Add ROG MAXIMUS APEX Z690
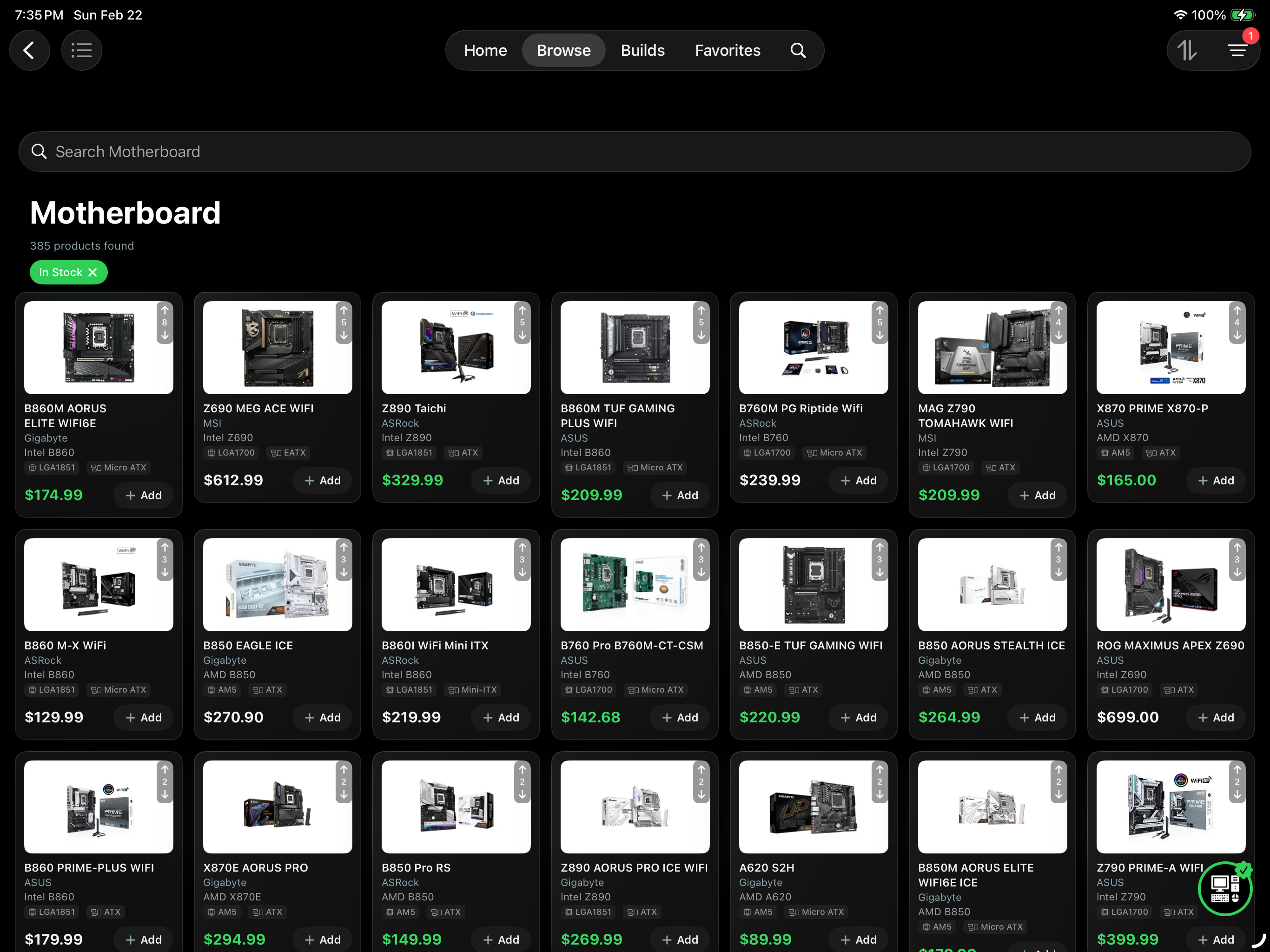 pyautogui.click(x=1216, y=717)
